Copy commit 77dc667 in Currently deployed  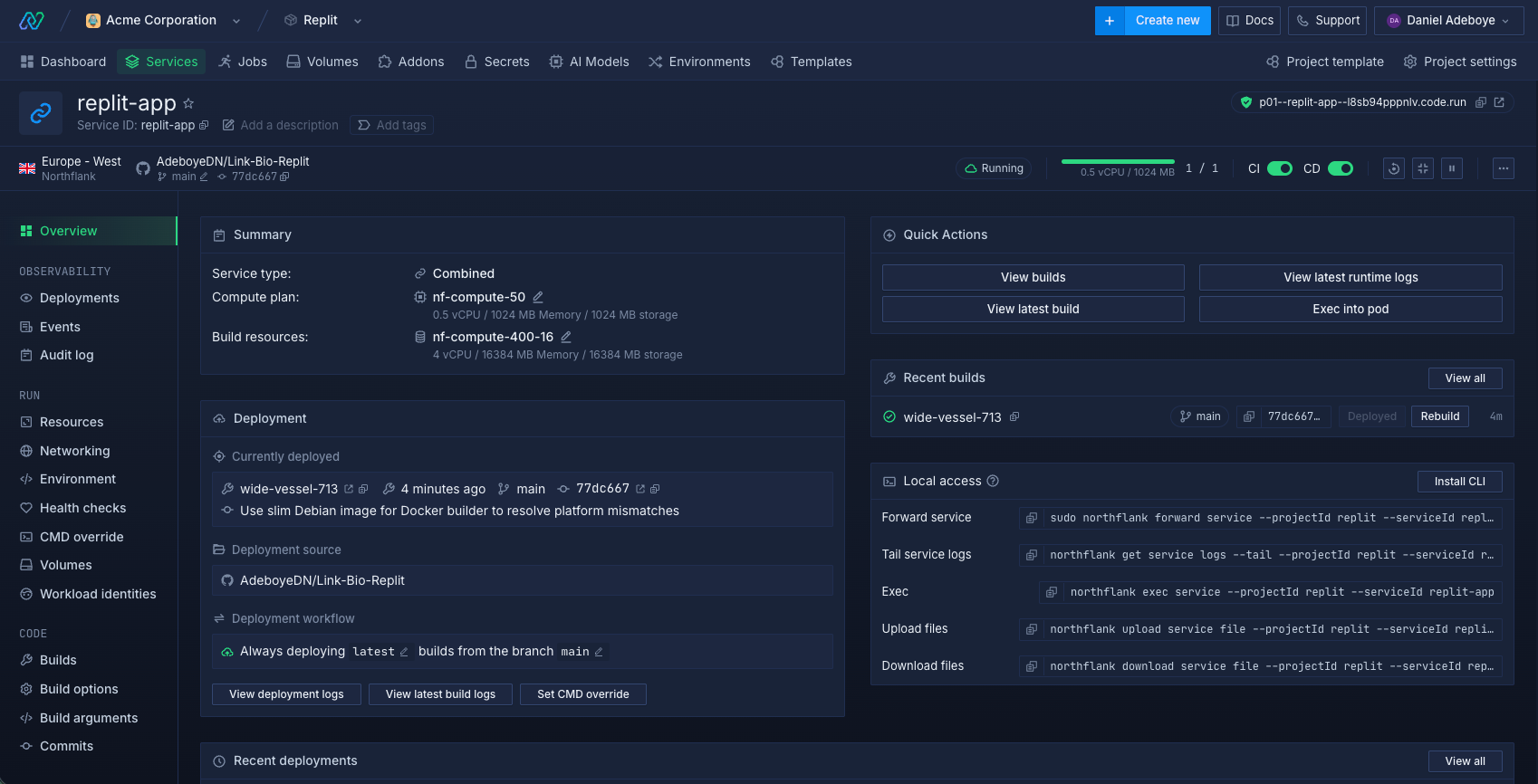pos(655,489)
